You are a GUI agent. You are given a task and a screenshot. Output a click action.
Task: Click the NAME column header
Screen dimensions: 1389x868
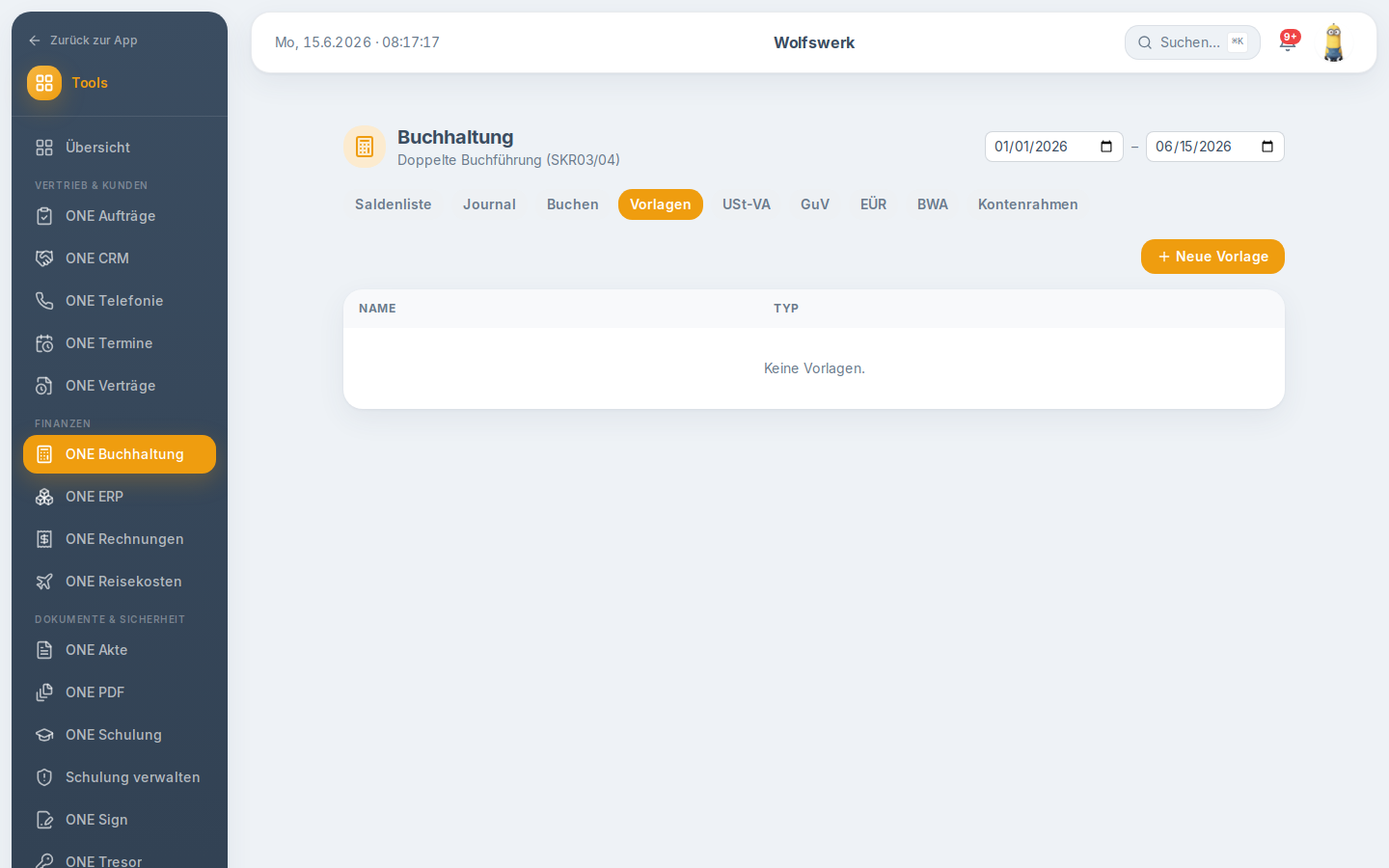tap(377, 309)
